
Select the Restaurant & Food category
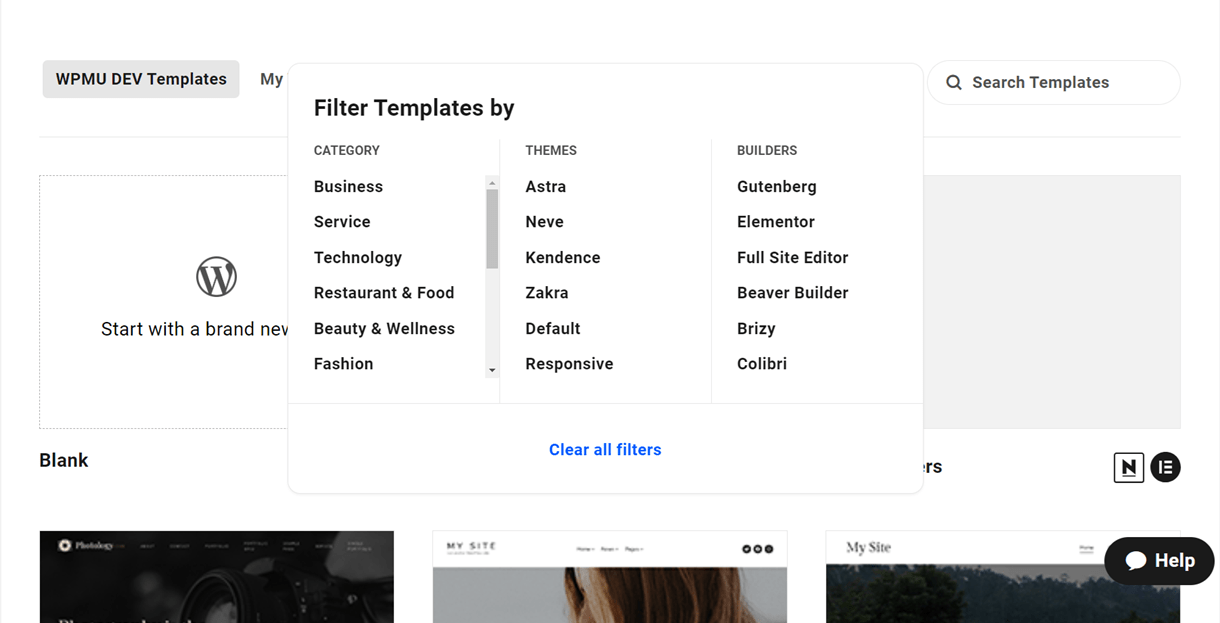click(384, 293)
